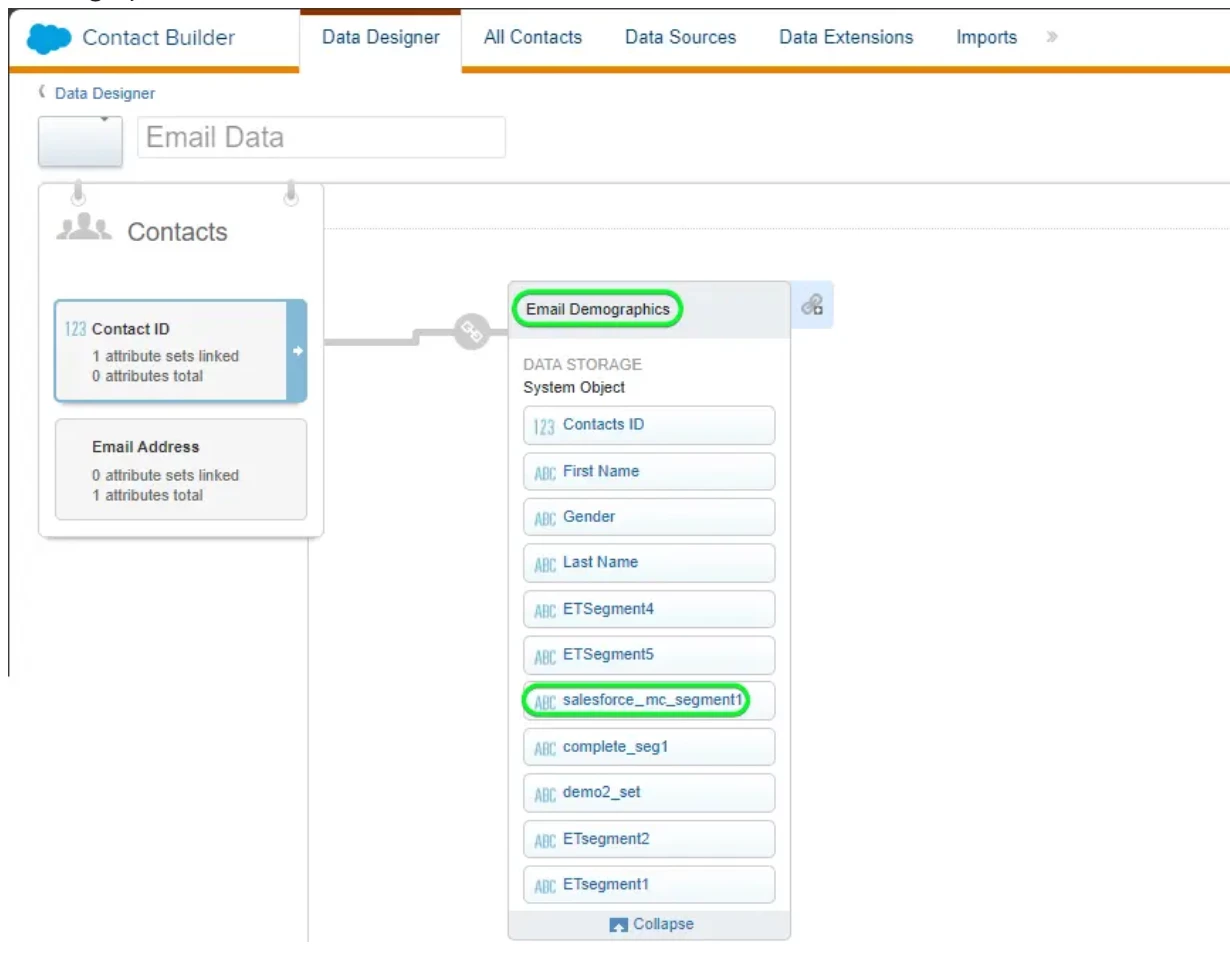Click the relationship link circle icon

pos(473,332)
